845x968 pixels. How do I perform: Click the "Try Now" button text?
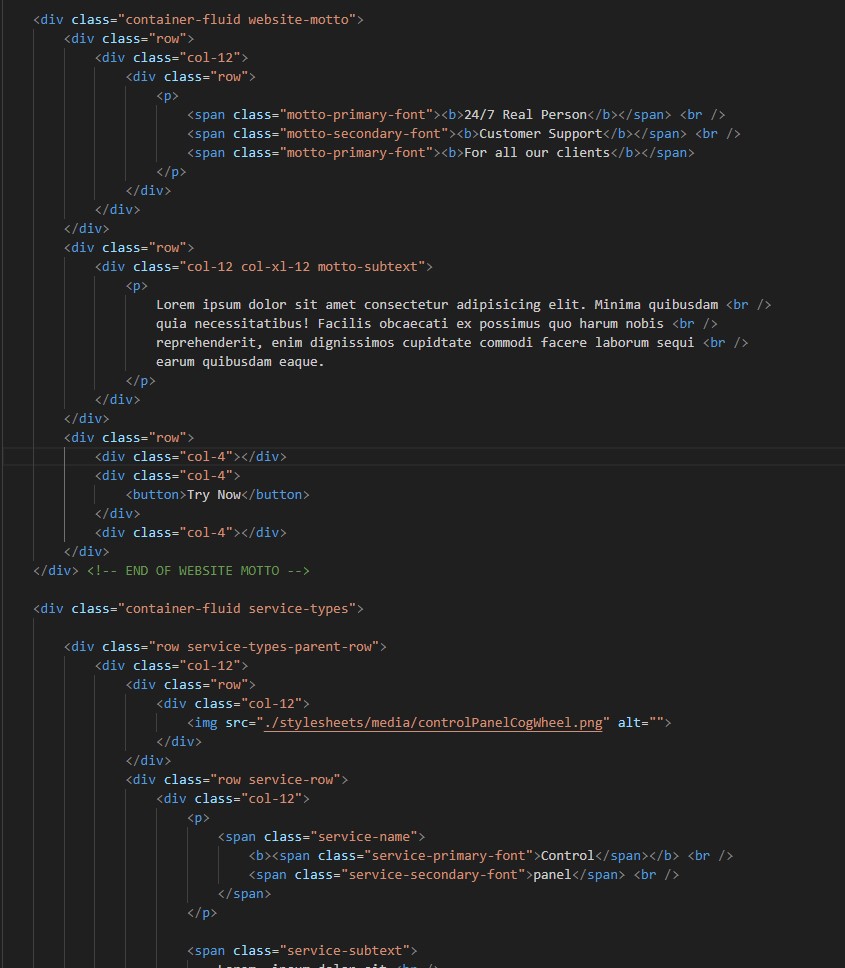(x=214, y=495)
